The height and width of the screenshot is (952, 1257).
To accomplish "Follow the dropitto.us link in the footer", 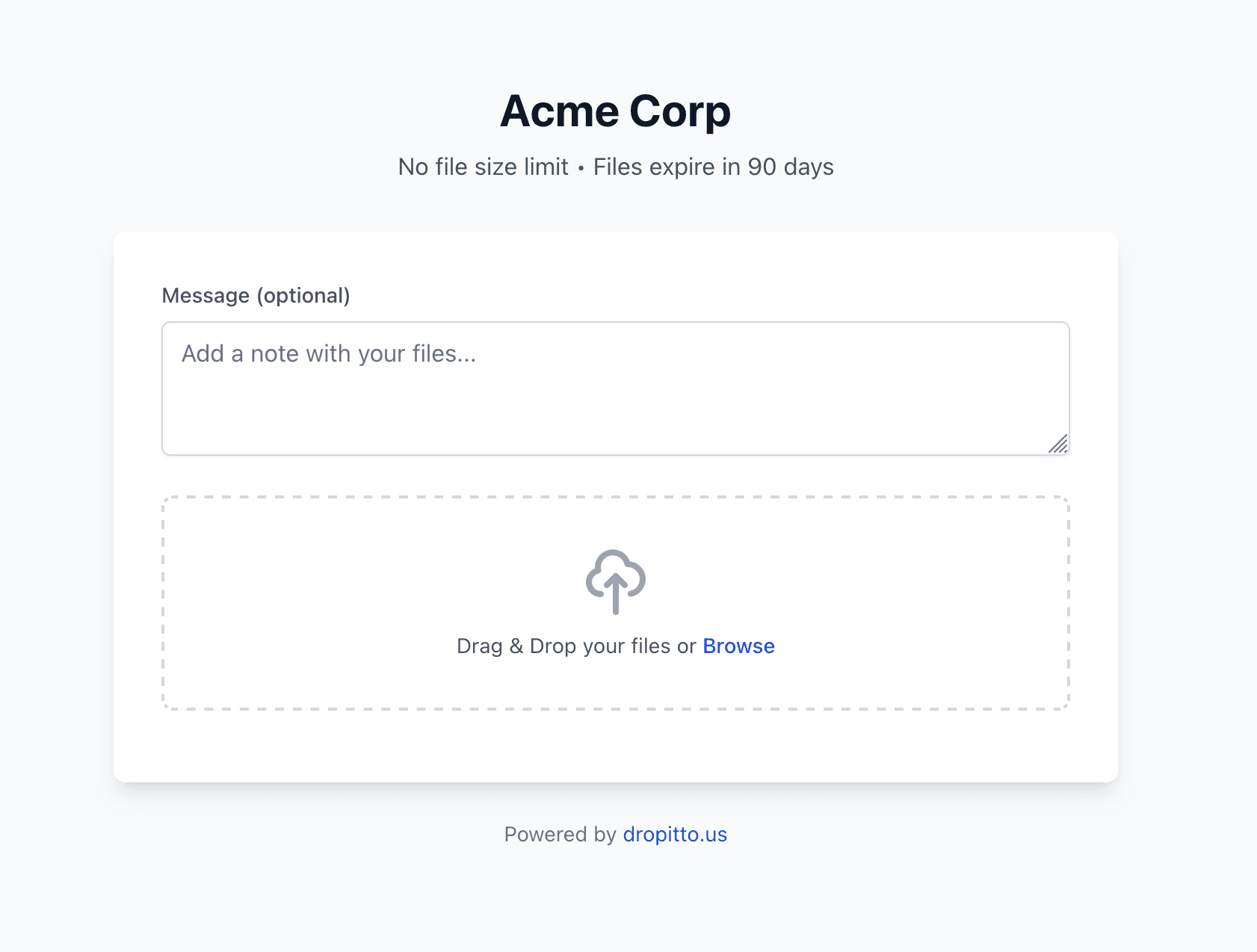I will pos(674,835).
